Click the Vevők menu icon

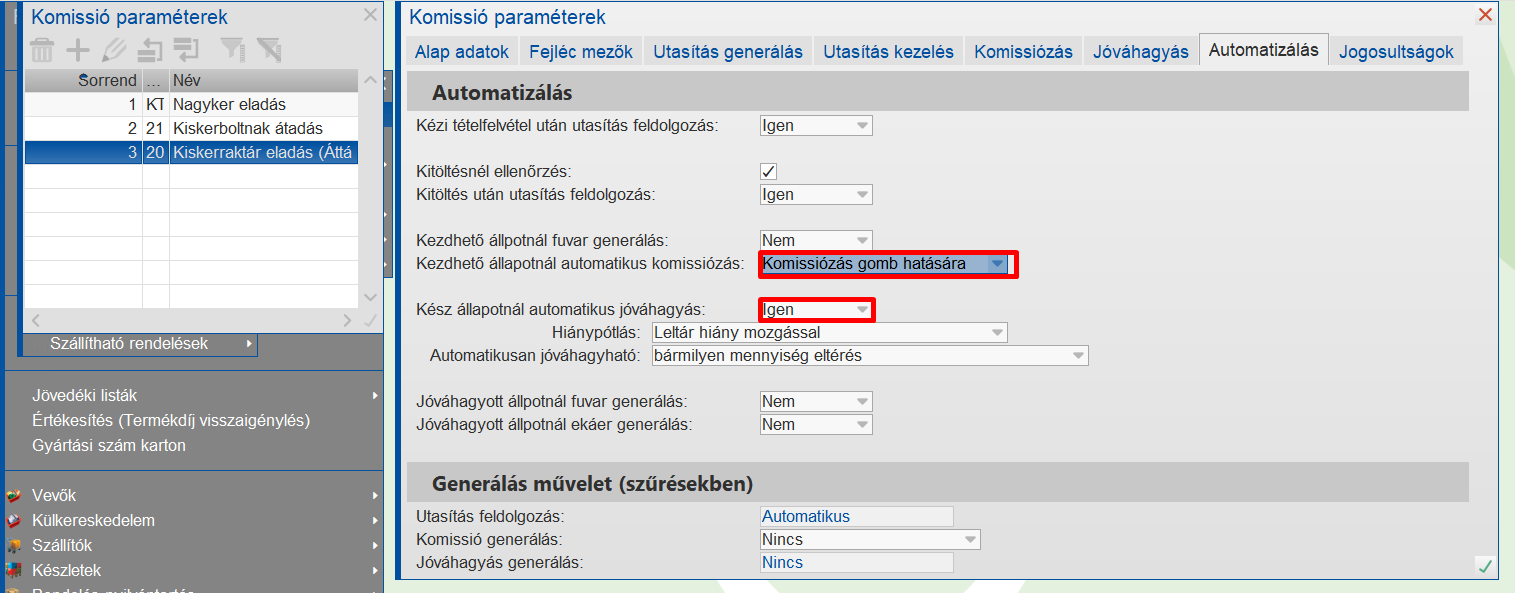[14, 496]
